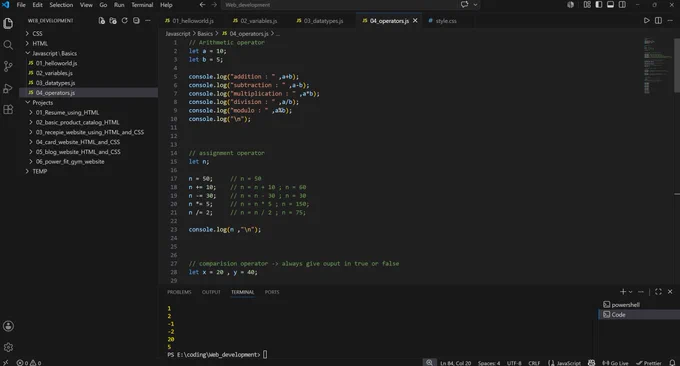
Task: Click the notifications bell in status bar
Action: [672, 363]
